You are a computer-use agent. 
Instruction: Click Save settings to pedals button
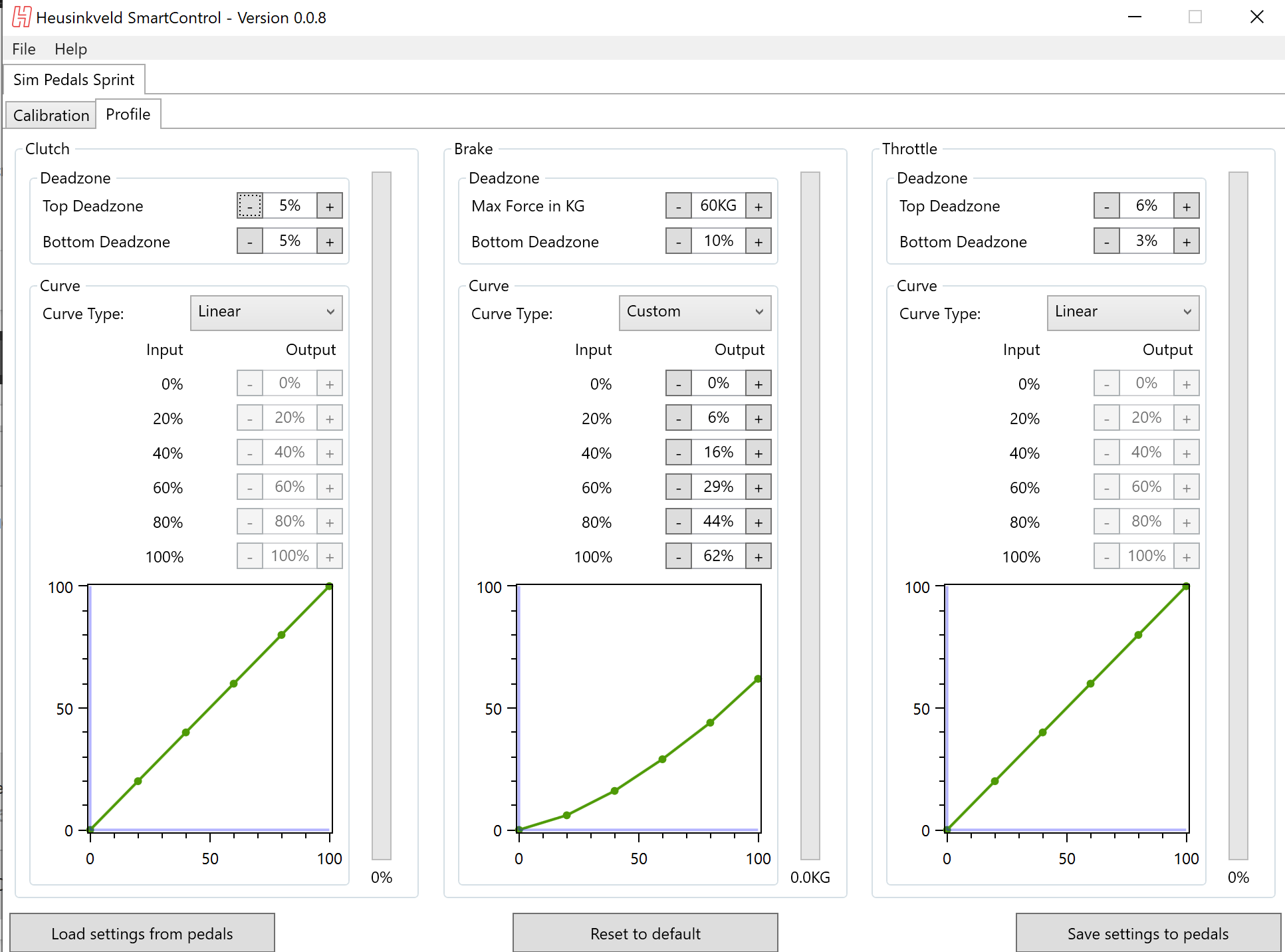point(1148,933)
